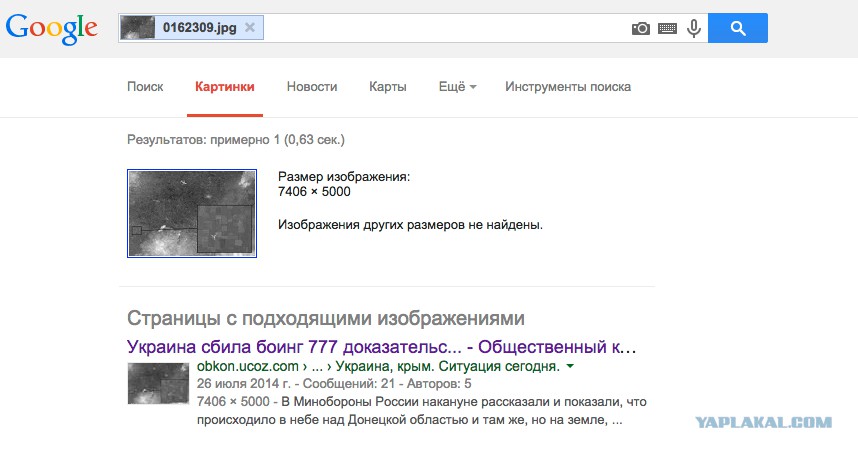Switch to the Поиск tab
The height and width of the screenshot is (452, 858).
(145, 86)
